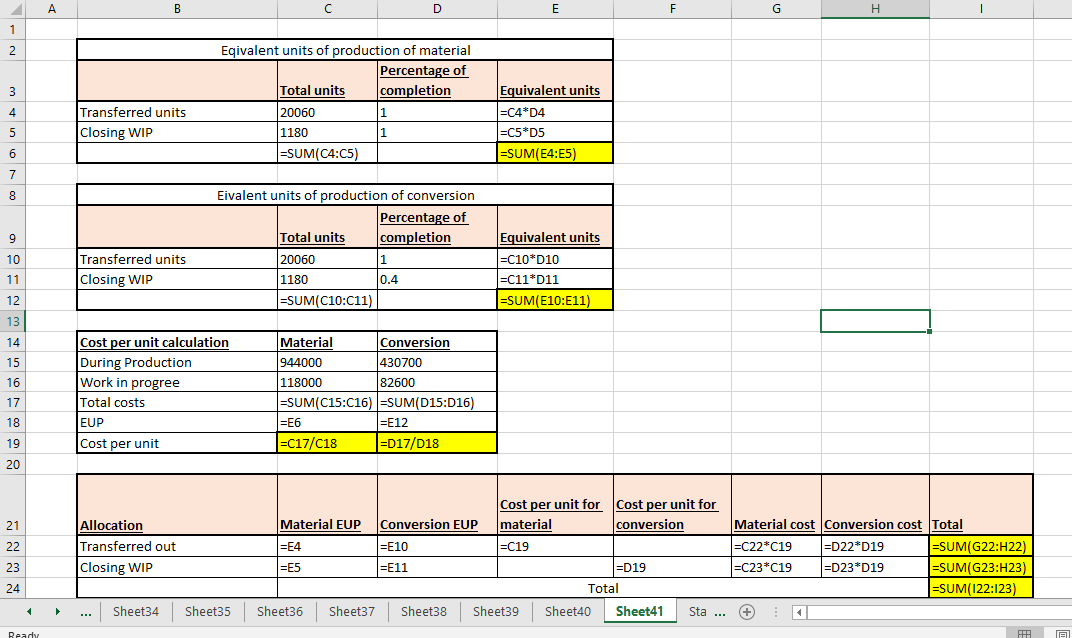1072x638 pixels.
Task: Select the 'Eivalent units of production of conversion' title
Action: (345, 195)
